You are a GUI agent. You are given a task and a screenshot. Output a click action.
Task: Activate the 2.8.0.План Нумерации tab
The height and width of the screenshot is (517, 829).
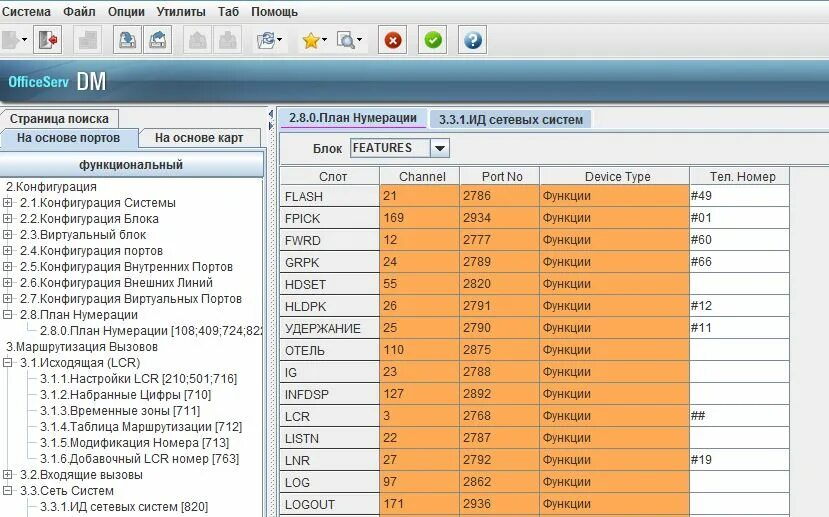[353, 118]
